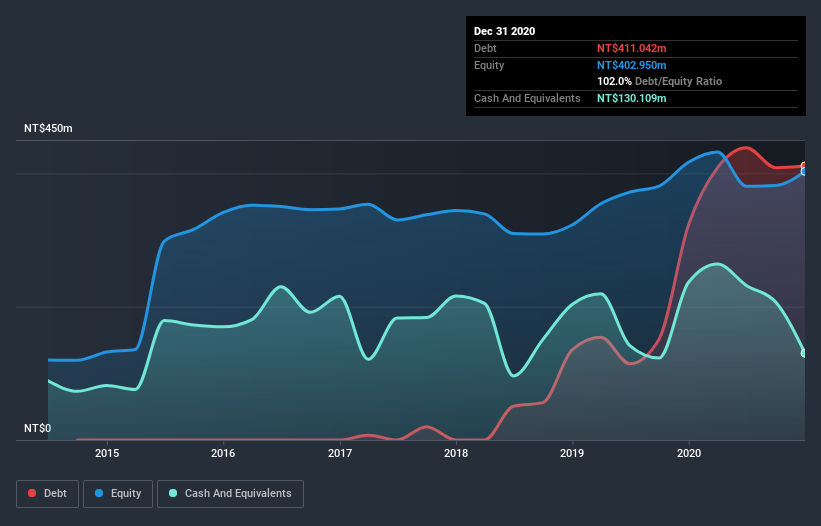Click the teal Cash end-point marker

[804, 353]
